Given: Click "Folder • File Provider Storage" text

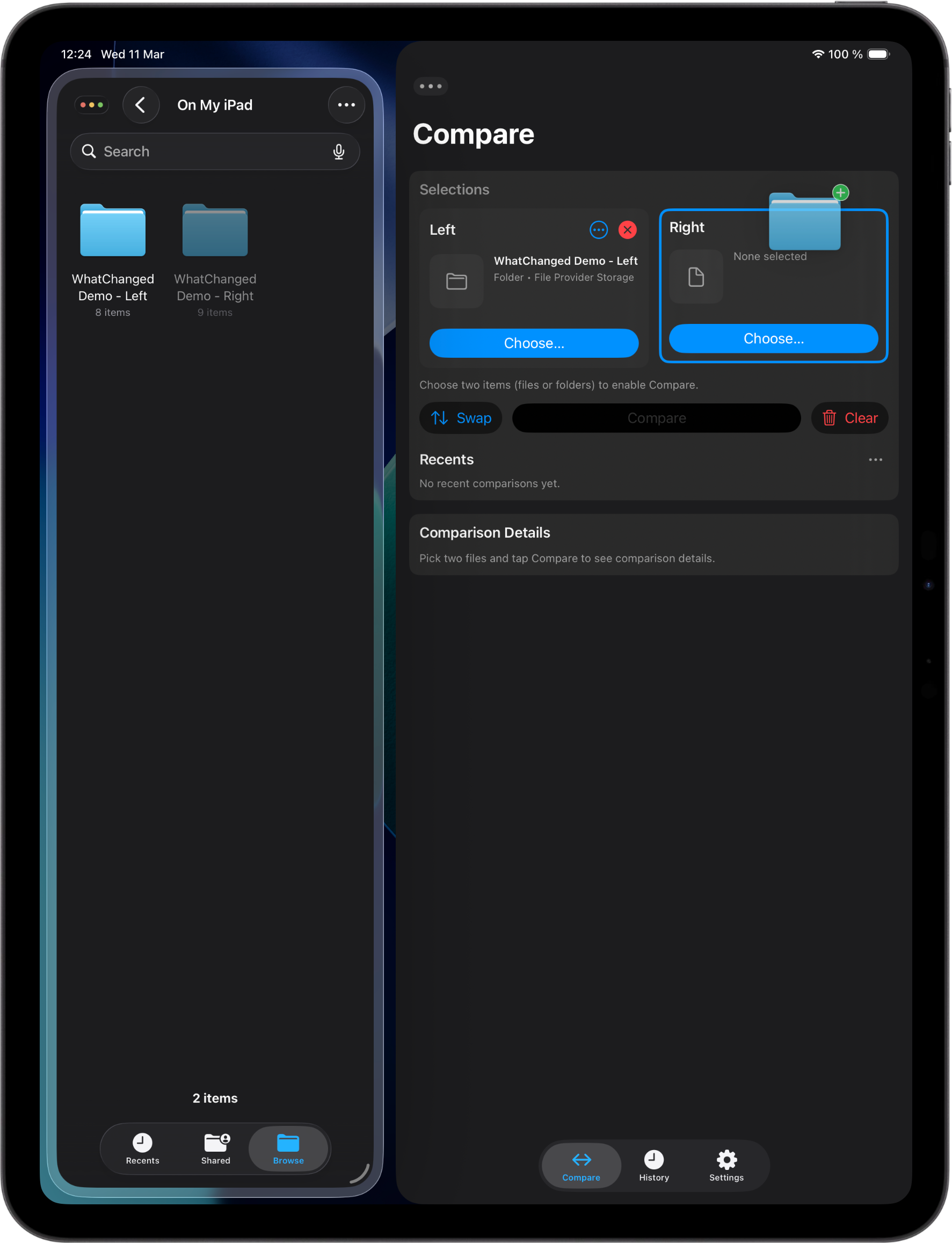Looking at the screenshot, I should [563, 277].
